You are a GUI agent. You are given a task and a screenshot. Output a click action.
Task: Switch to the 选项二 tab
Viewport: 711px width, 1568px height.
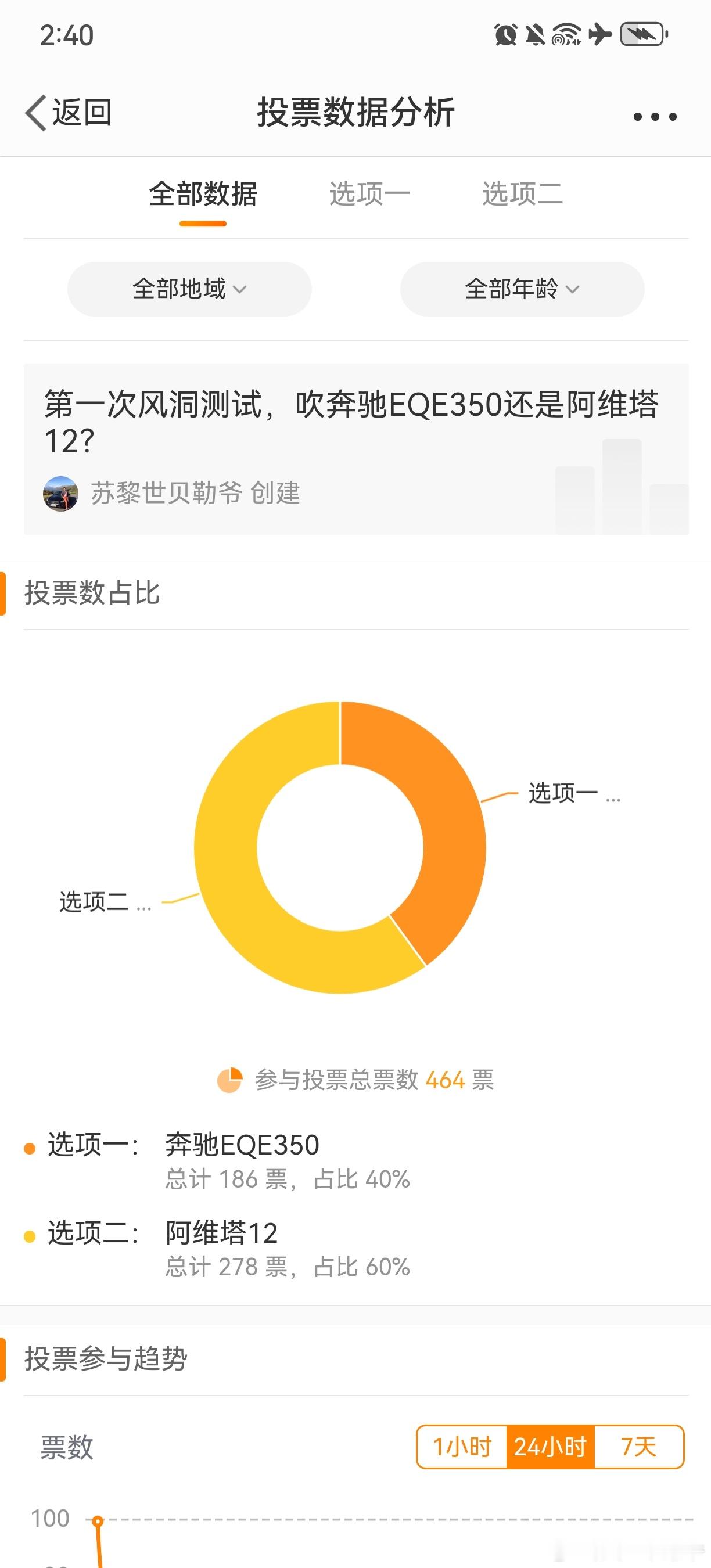pos(522,194)
